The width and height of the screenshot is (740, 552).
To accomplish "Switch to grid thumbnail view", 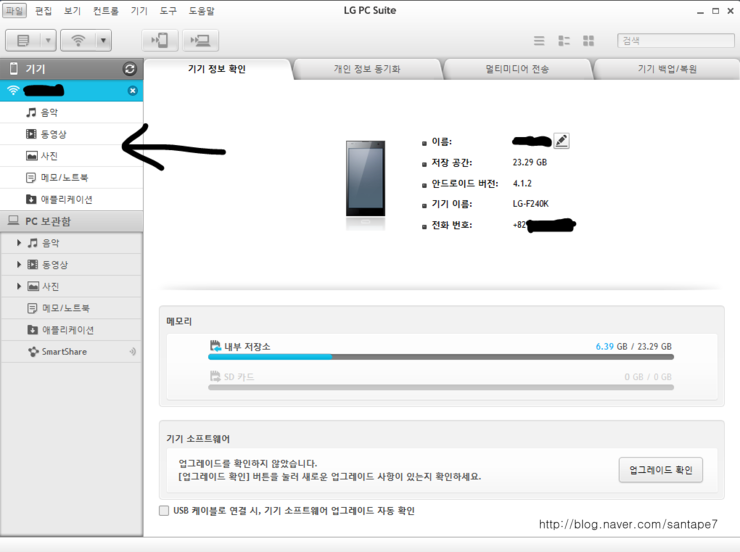I will point(589,41).
